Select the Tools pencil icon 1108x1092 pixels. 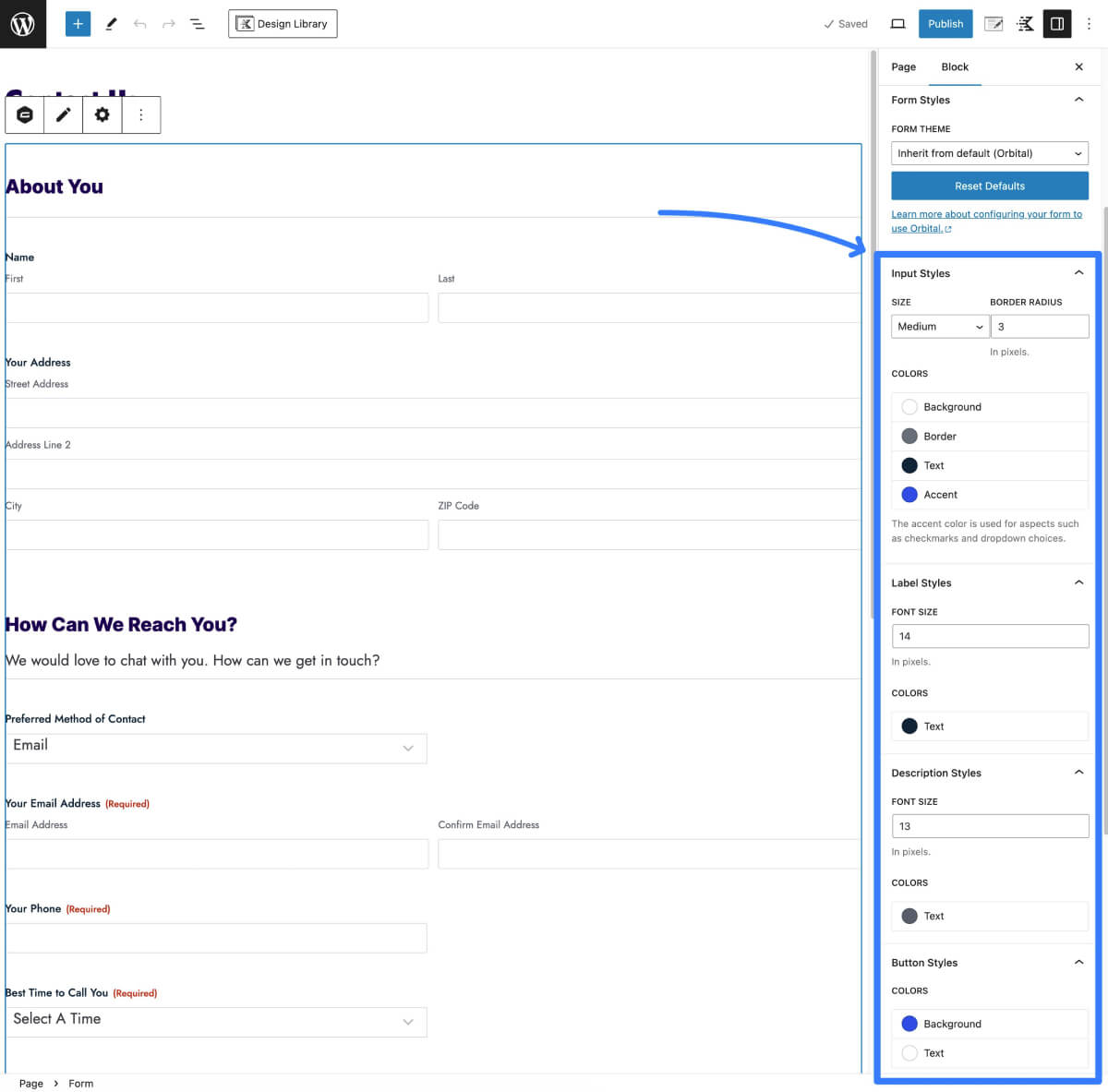[111, 24]
